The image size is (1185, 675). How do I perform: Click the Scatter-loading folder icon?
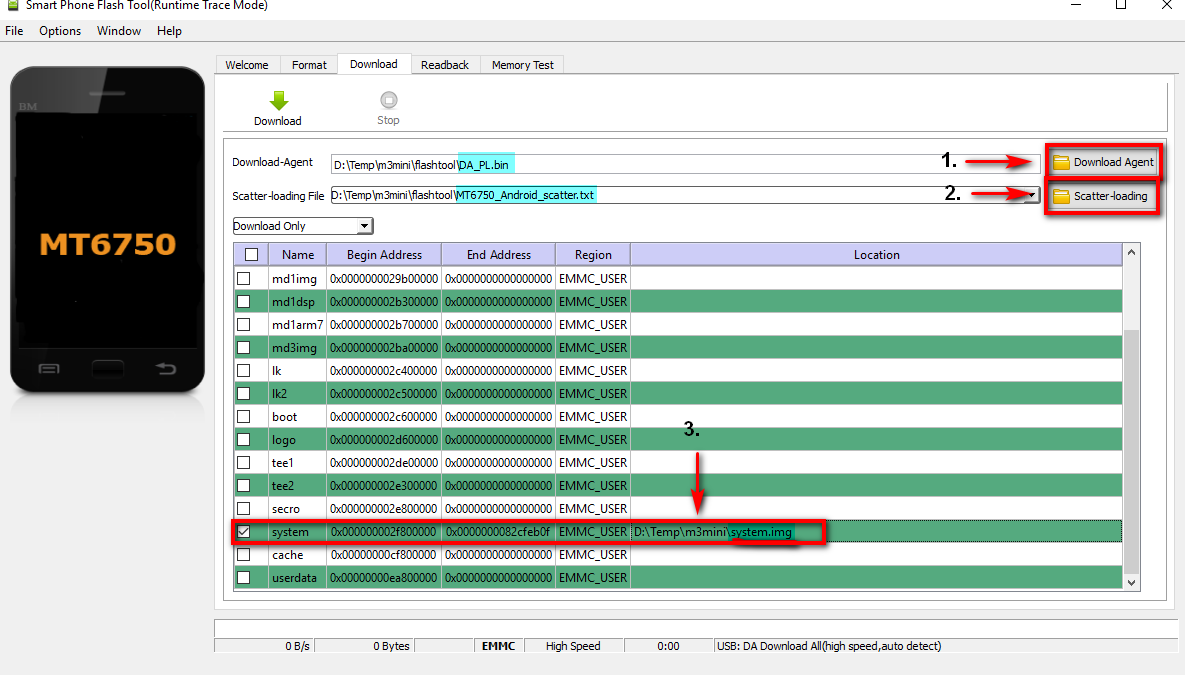tap(1061, 196)
